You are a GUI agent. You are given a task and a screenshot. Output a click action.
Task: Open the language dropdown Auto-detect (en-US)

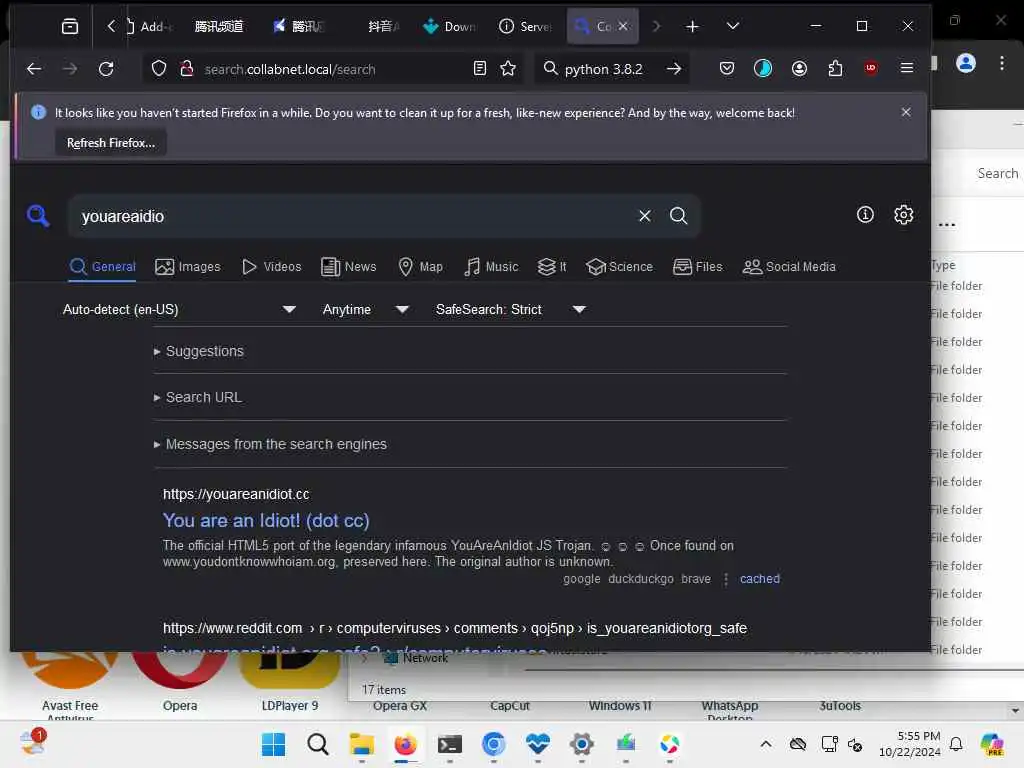tap(180, 310)
